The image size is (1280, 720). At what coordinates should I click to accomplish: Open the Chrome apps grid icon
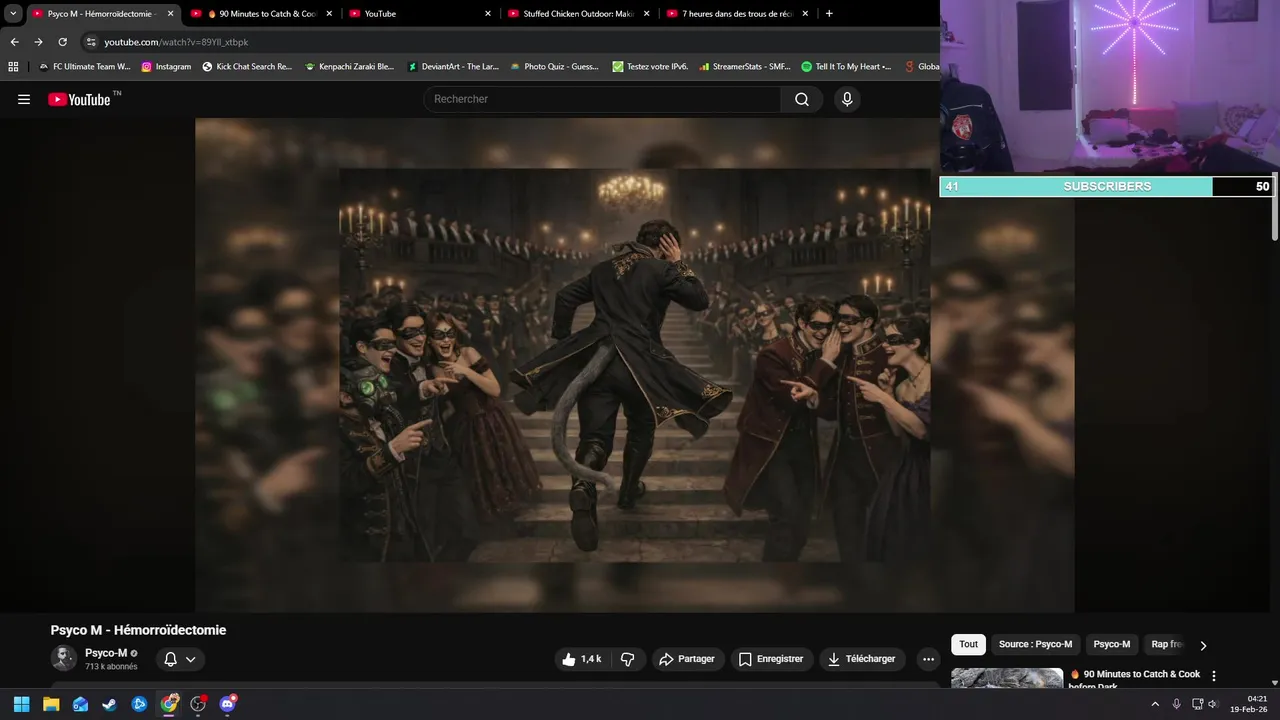pos(13,66)
